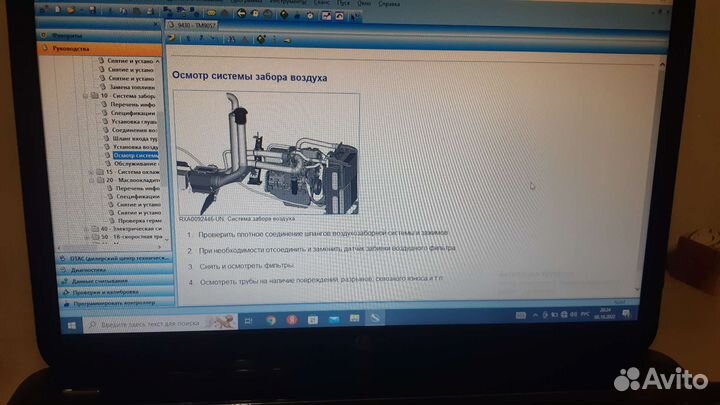Click the tree panel scroll-up arrow
Image resolution: width=720 pixels, height=405 pixels.
(x=158, y=61)
